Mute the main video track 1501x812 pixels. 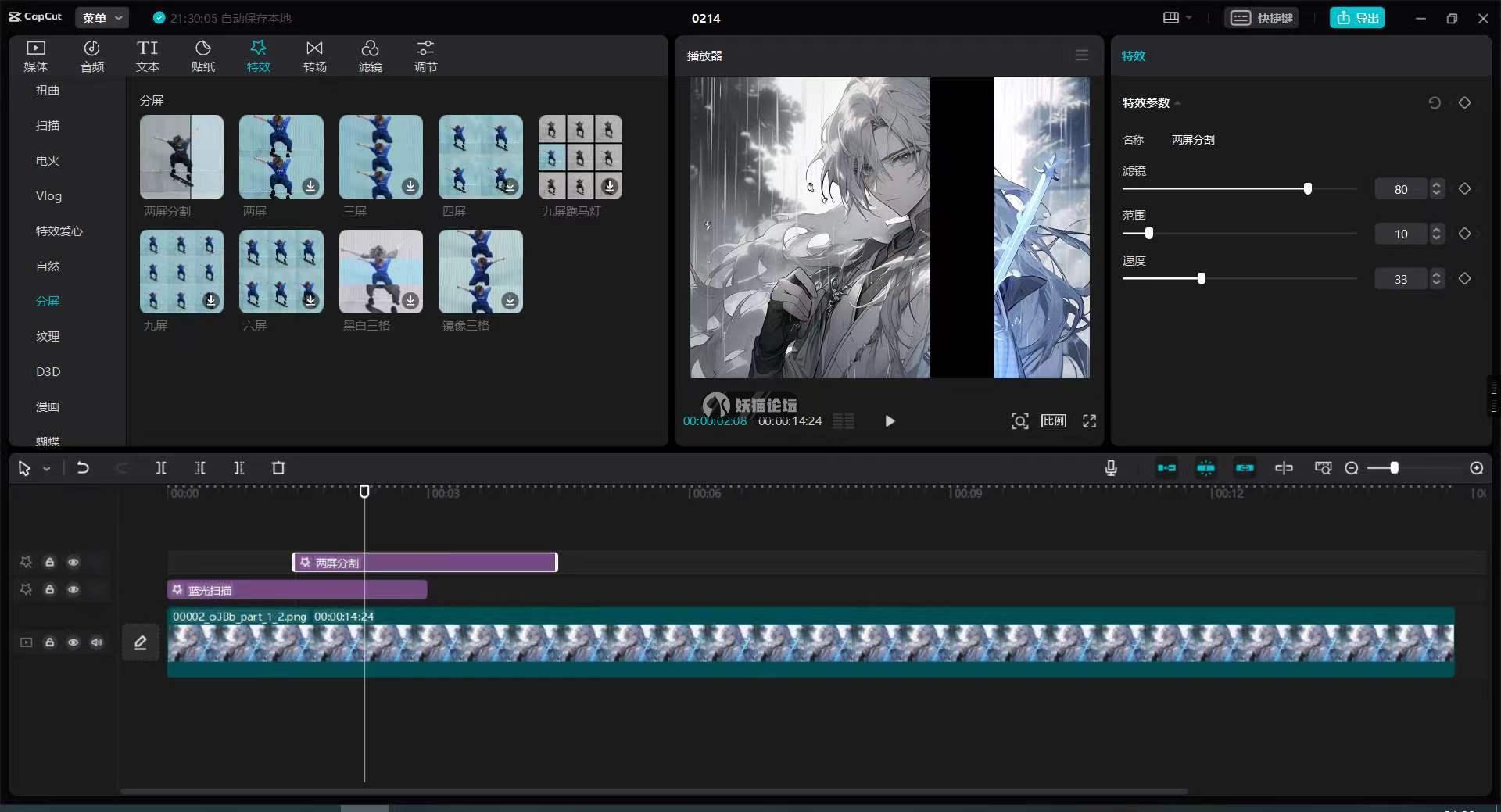96,642
